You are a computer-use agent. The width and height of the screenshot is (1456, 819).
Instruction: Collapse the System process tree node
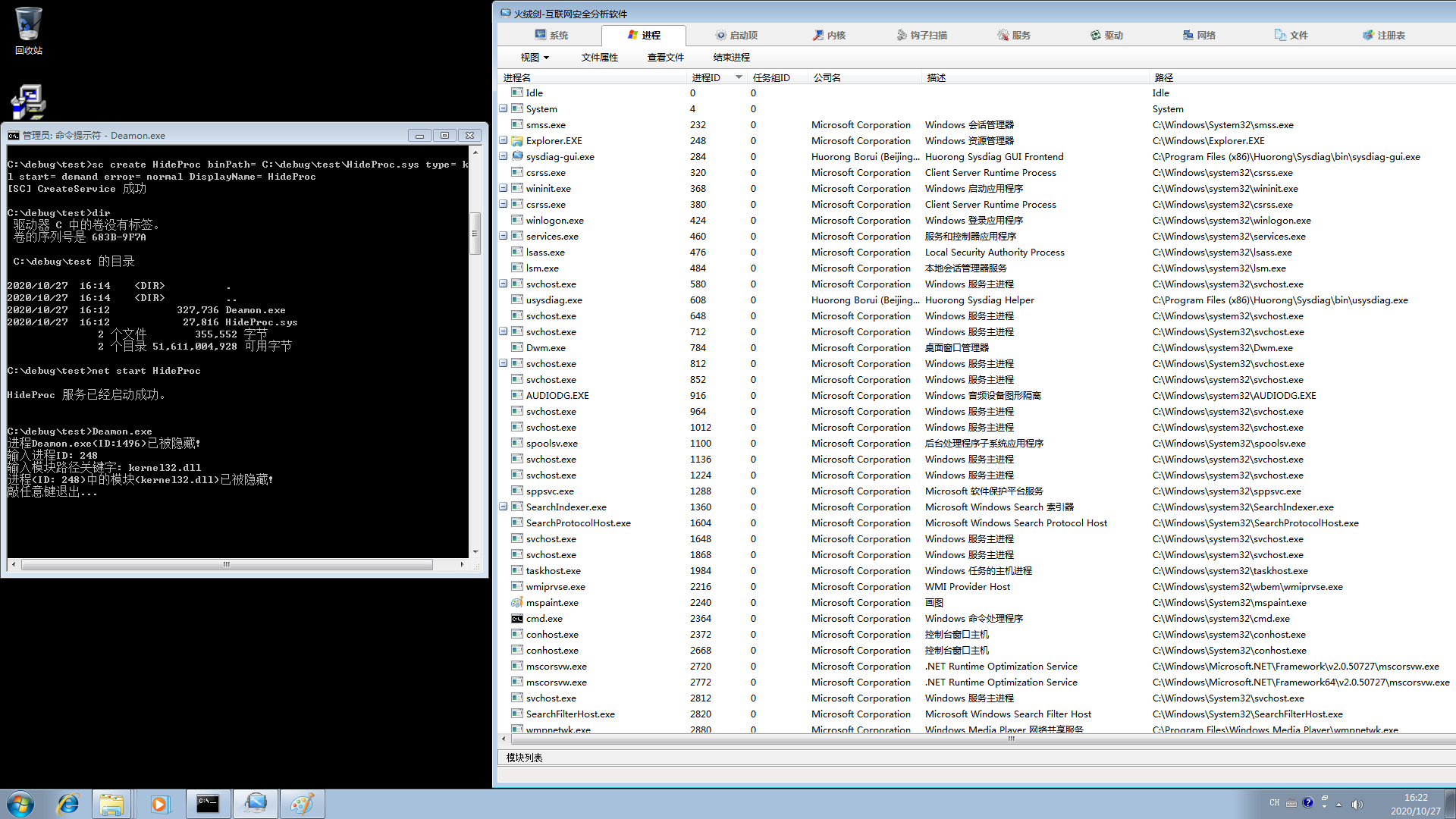[503, 108]
